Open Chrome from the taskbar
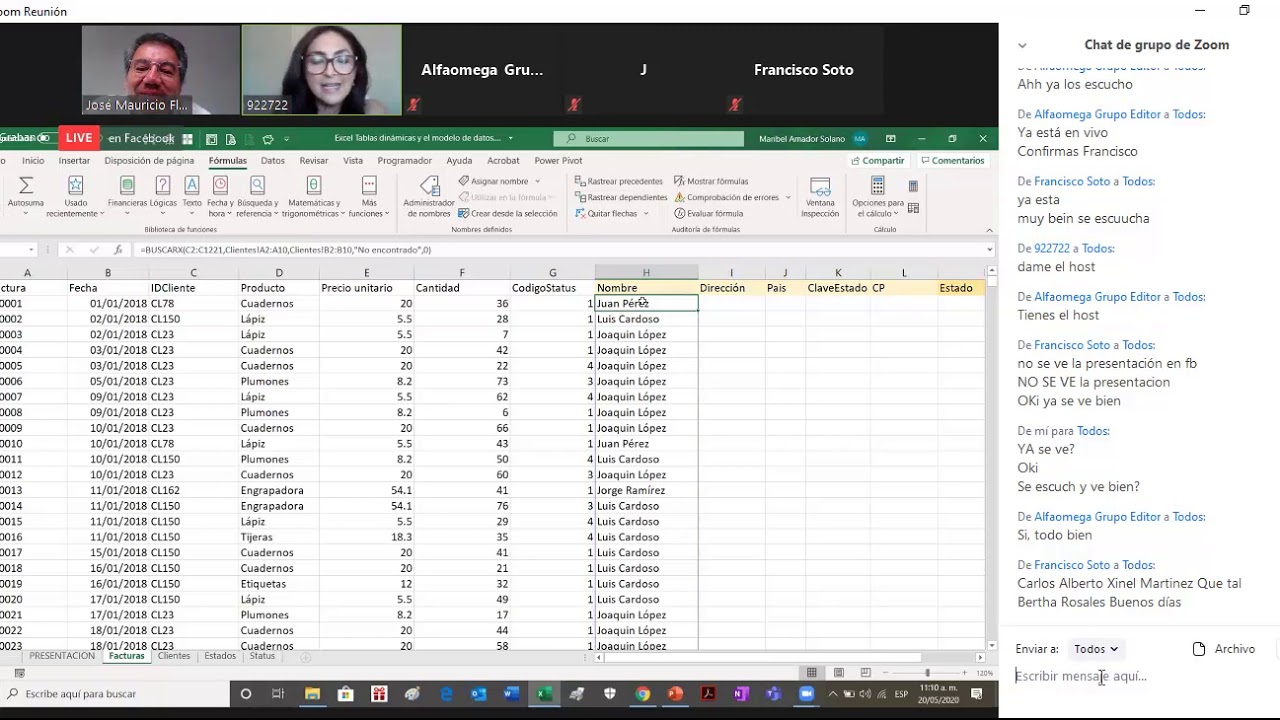The height and width of the screenshot is (720, 1280). pos(642,694)
